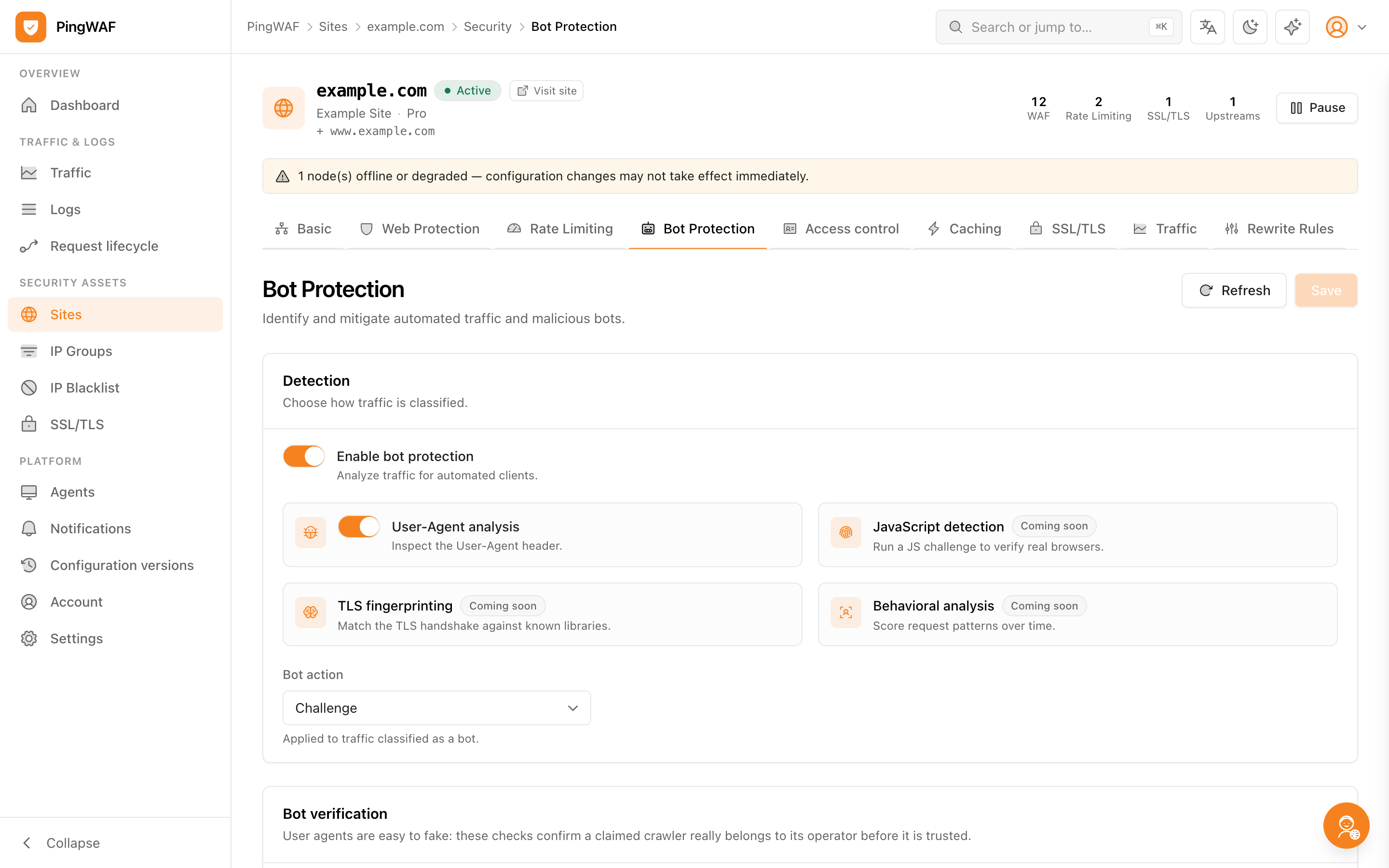Click the IP Blacklist ban icon
Viewport: 1389px width, 868px height.
click(x=29, y=388)
